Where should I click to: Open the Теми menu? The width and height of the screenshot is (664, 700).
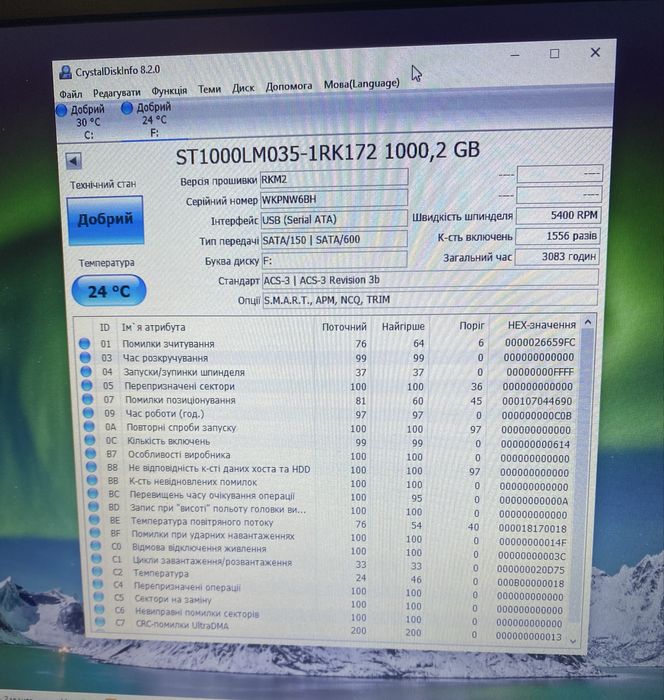(x=209, y=89)
